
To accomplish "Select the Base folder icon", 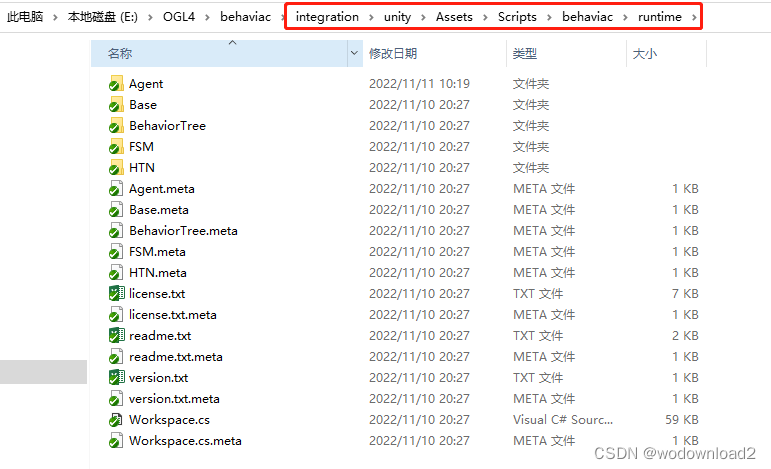I will 116,105.
